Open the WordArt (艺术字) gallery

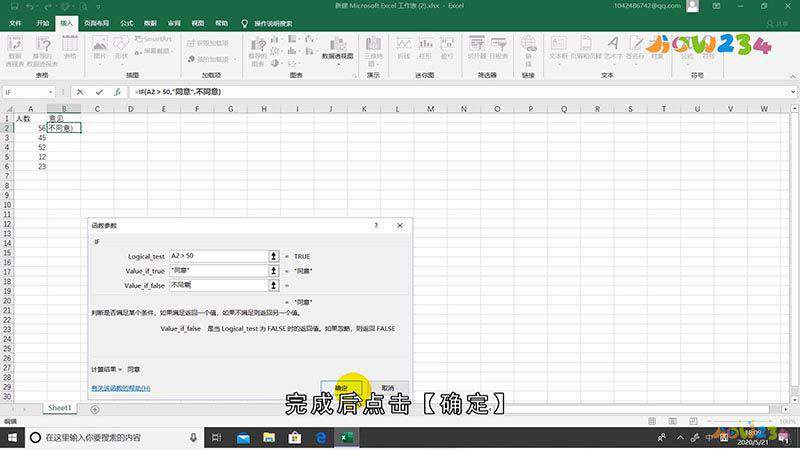[x=613, y=48]
